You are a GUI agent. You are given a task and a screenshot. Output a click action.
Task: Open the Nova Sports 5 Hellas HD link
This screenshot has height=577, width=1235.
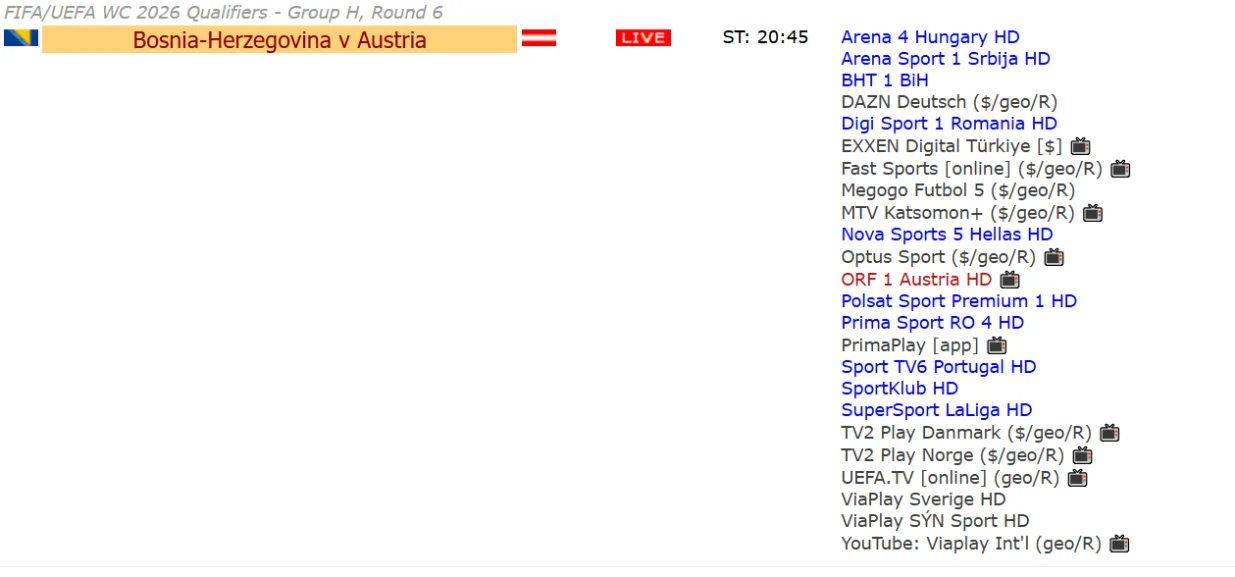(x=947, y=234)
